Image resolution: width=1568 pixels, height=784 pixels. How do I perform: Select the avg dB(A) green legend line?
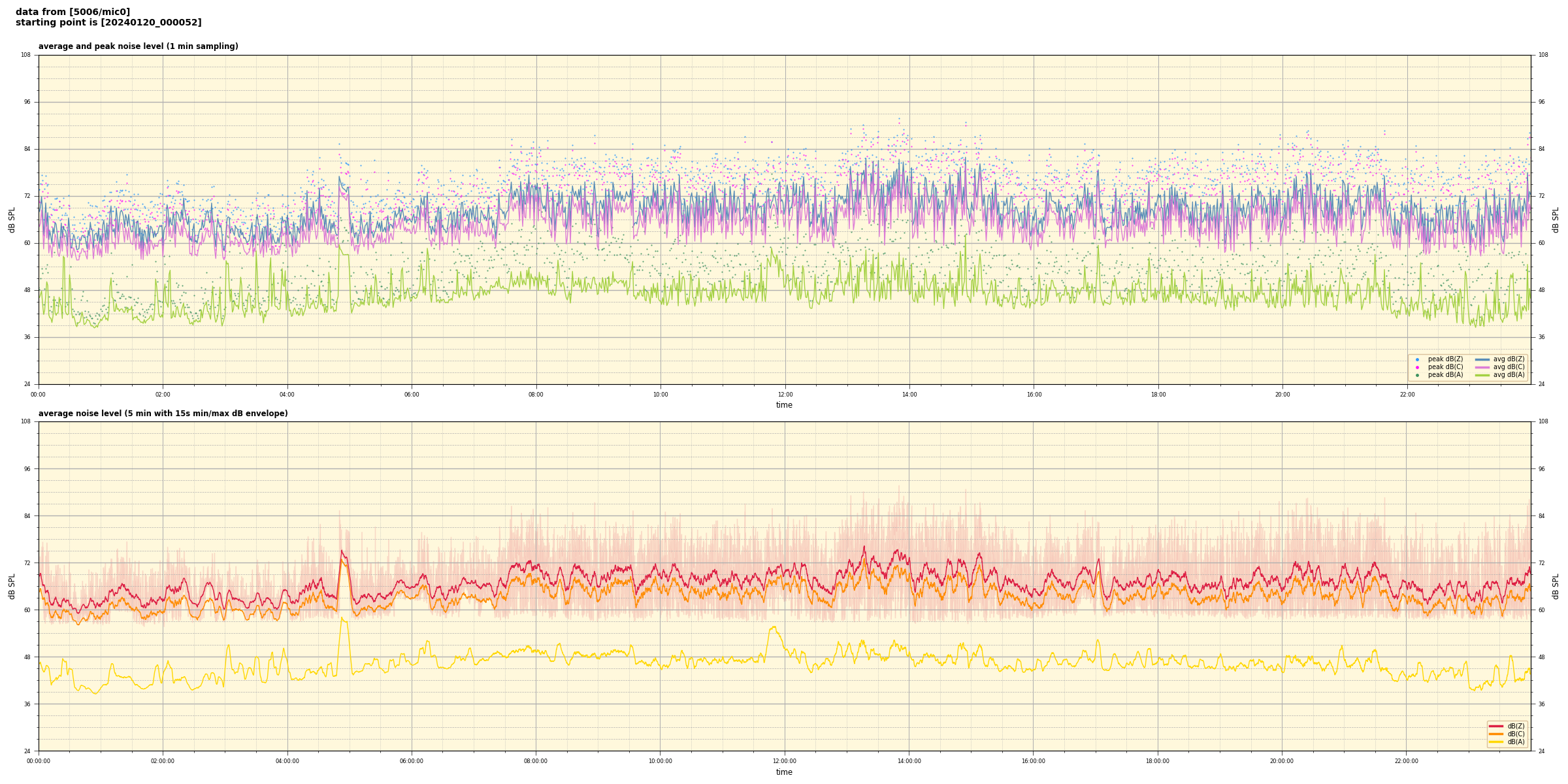(1482, 375)
